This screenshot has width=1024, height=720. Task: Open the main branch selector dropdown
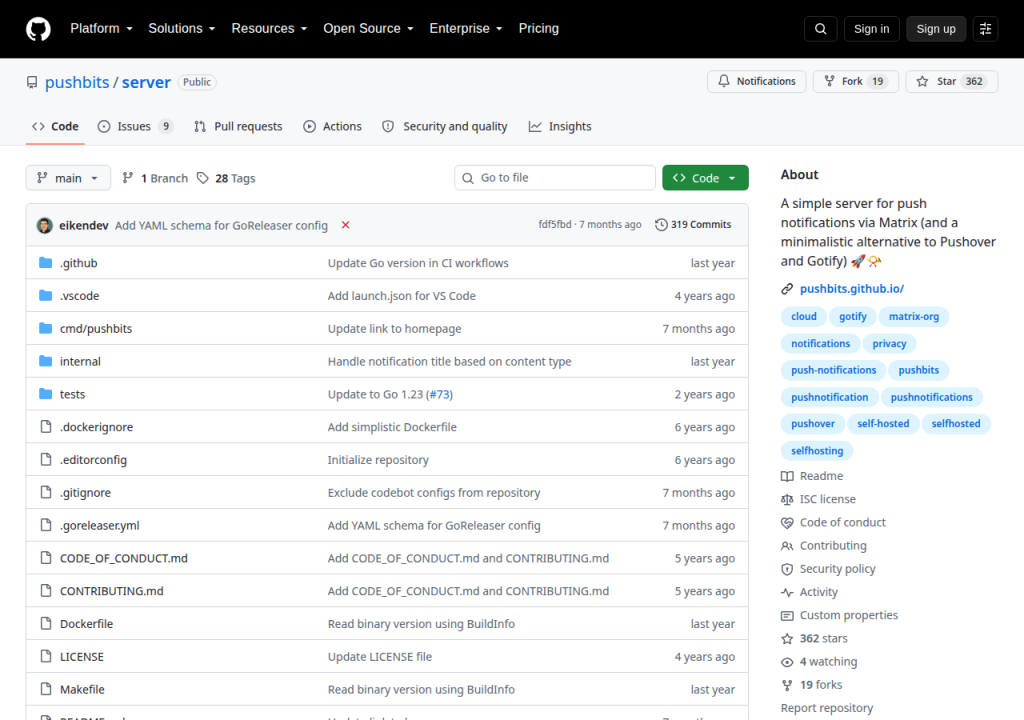(68, 178)
